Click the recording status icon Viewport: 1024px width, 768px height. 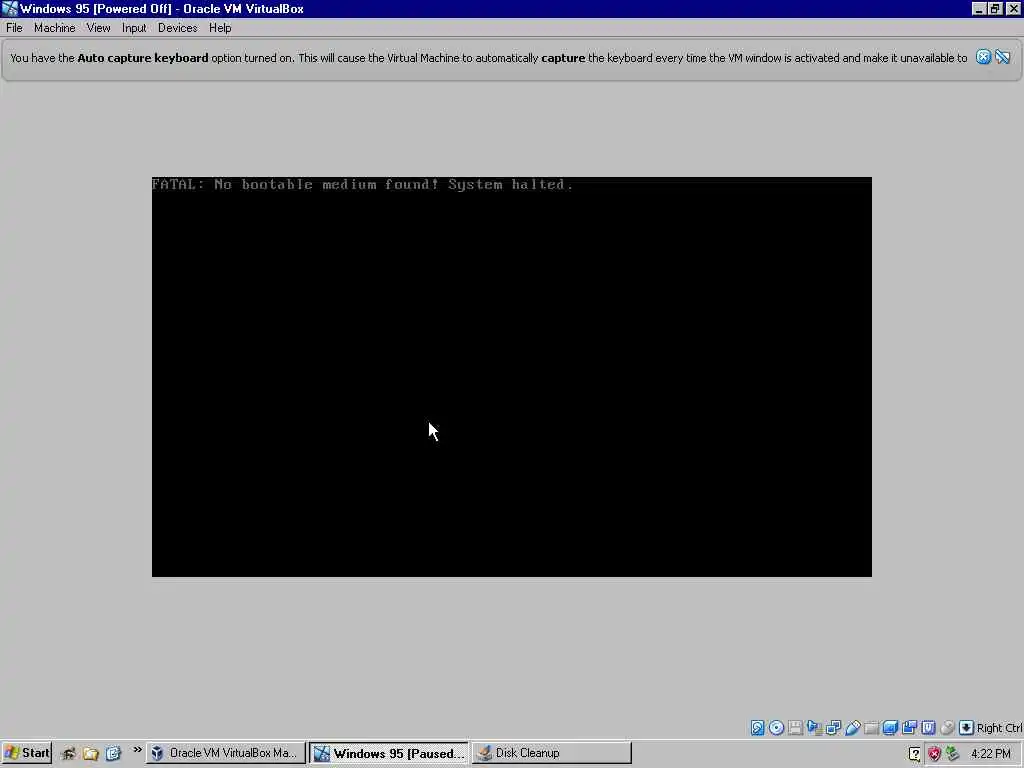click(909, 728)
